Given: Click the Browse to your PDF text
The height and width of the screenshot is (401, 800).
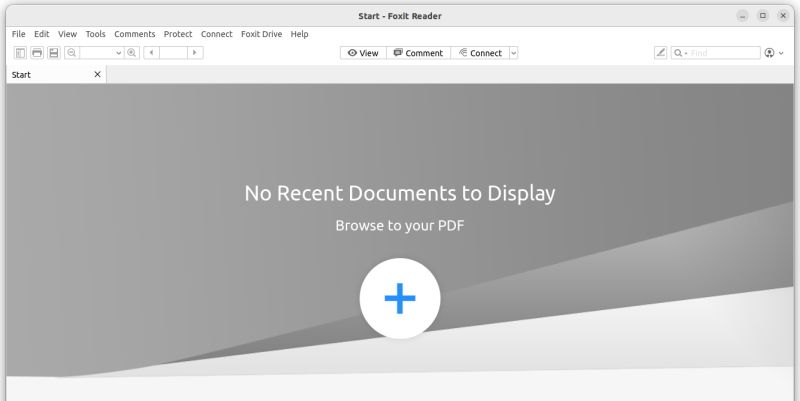Looking at the screenshot, I should click(400, 225).
